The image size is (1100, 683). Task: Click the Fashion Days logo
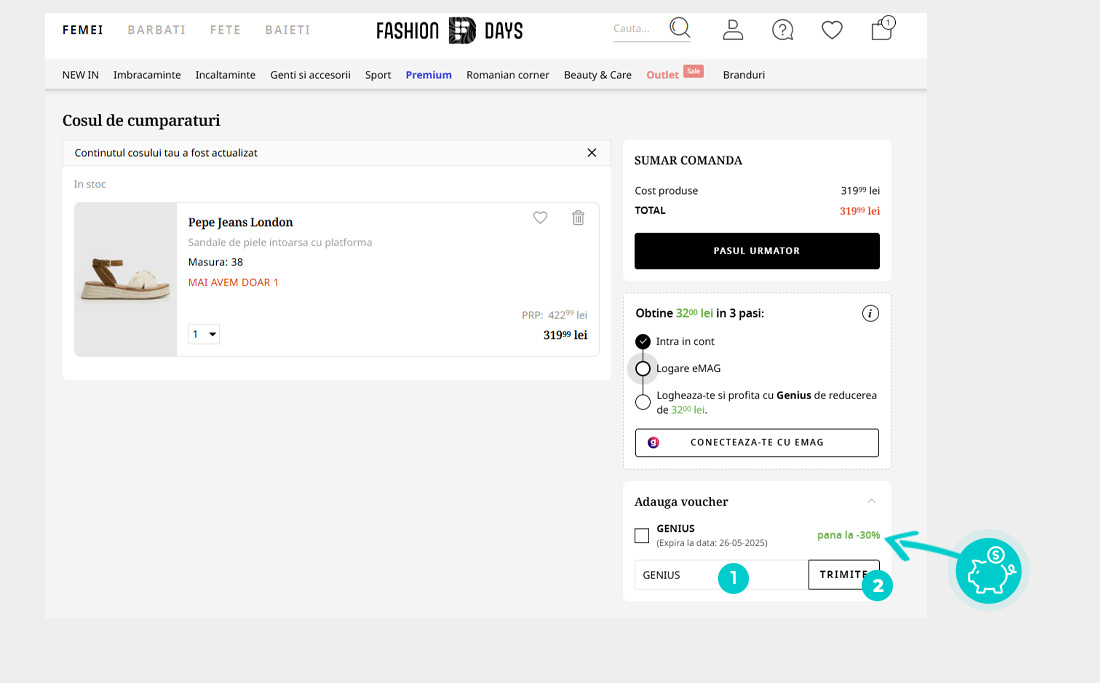pos(450,30)
